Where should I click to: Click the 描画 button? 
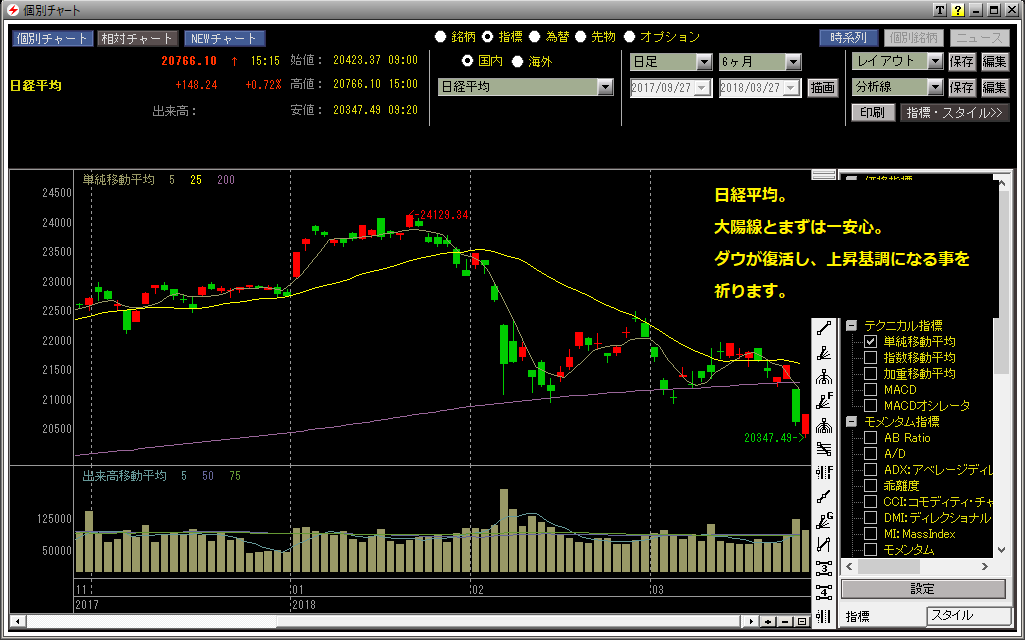click(x=822, y=88)
